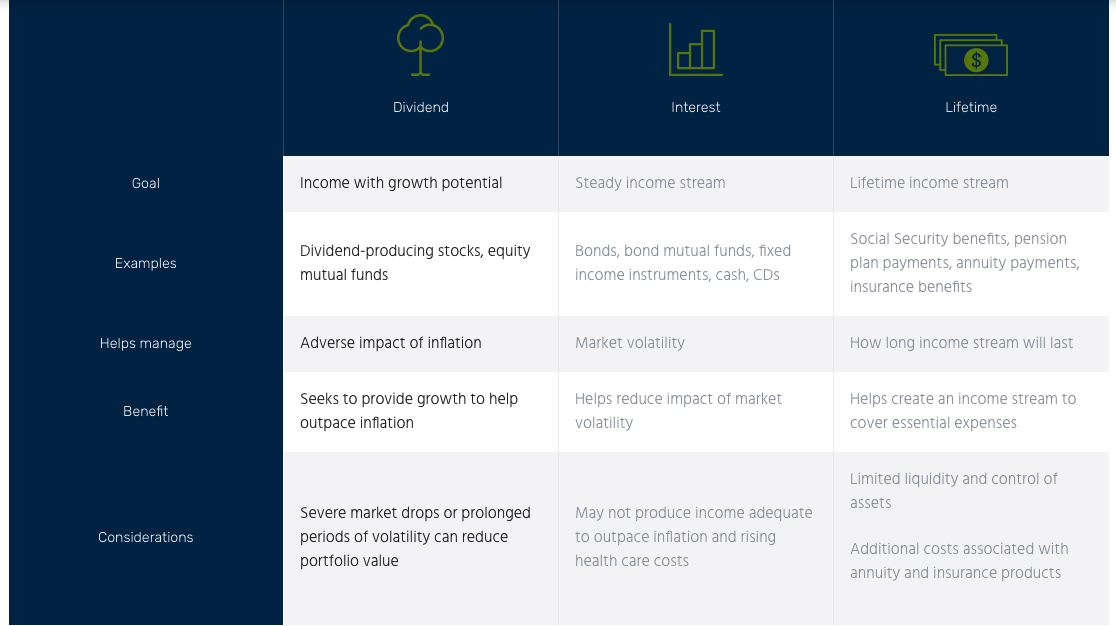Click the tree icon above Dividend

pyautogui.click(x=420, y=45)
